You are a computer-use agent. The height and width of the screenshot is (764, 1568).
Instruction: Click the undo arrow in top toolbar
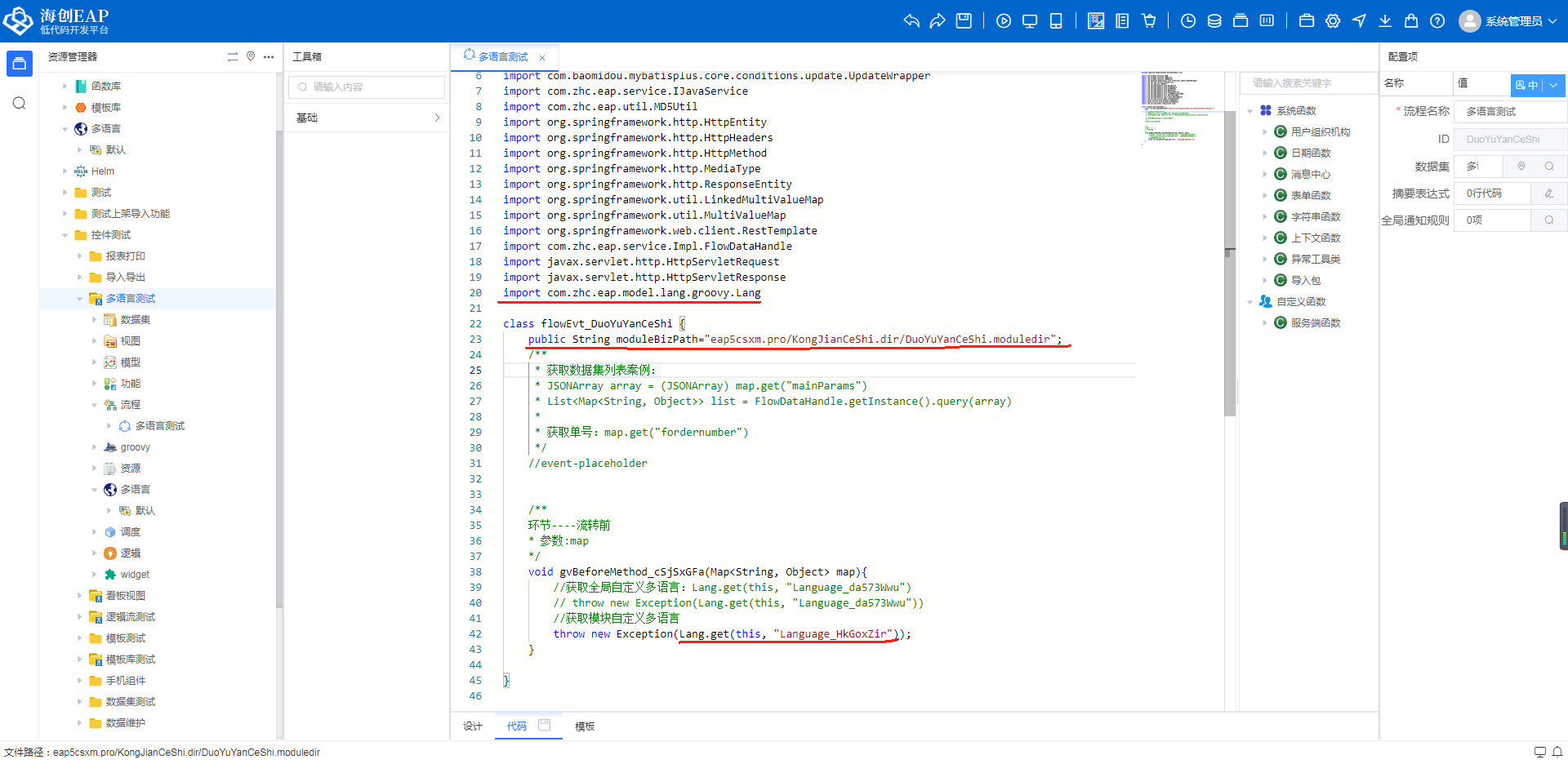tap(911, 21)
